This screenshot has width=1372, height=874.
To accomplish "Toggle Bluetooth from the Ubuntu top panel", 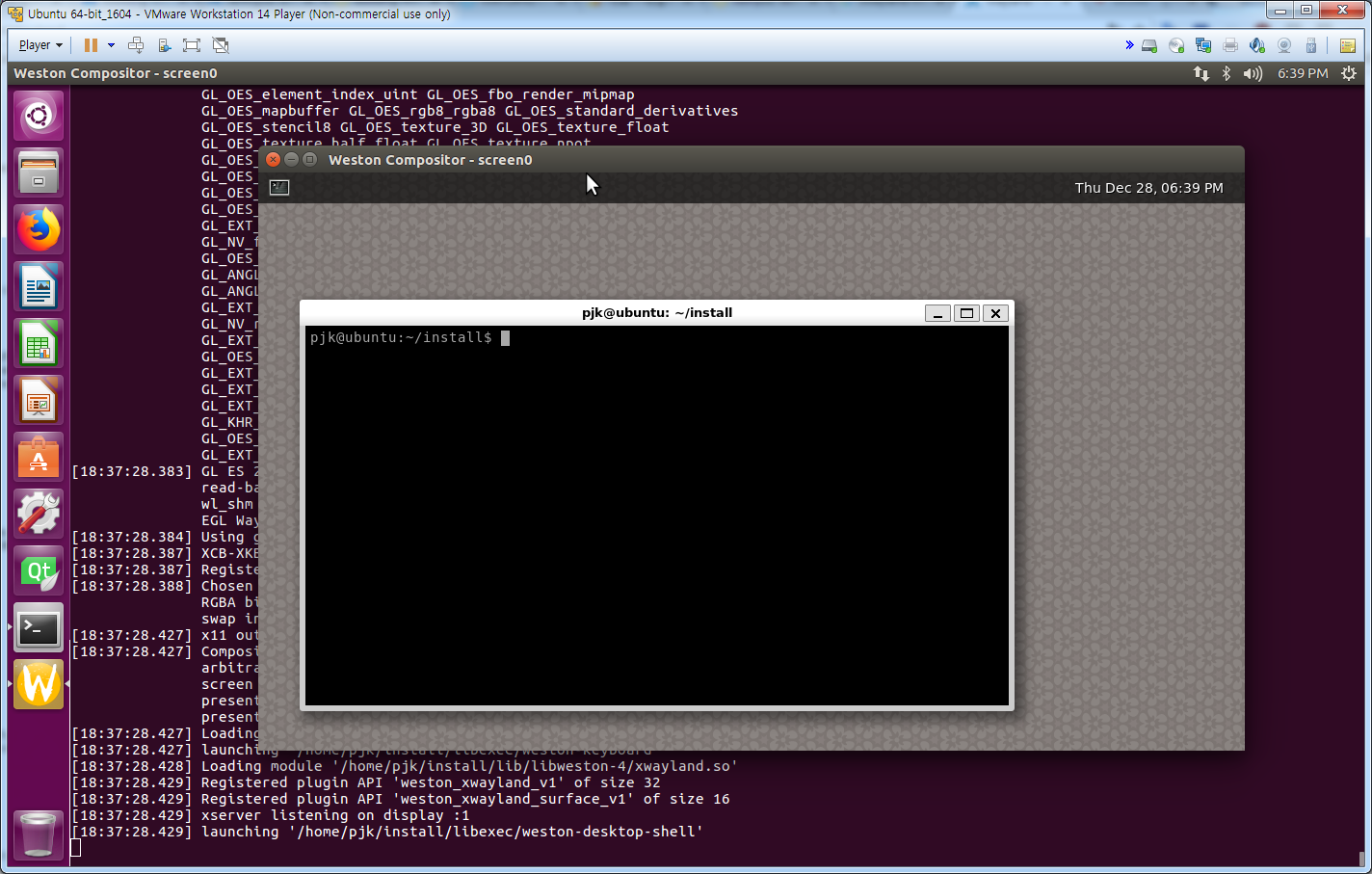I will (1226, 72).
